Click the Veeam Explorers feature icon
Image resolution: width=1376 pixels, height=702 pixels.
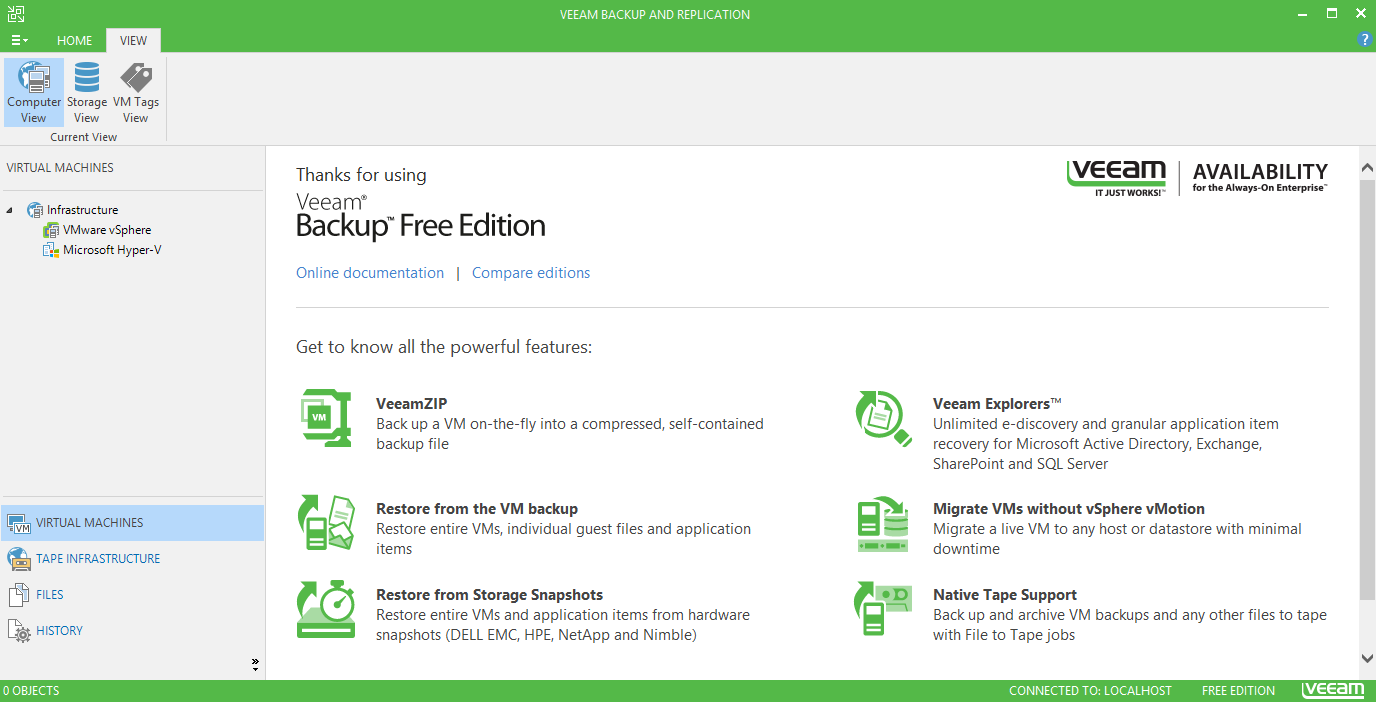pyautogui.click(x=883, y=418)
